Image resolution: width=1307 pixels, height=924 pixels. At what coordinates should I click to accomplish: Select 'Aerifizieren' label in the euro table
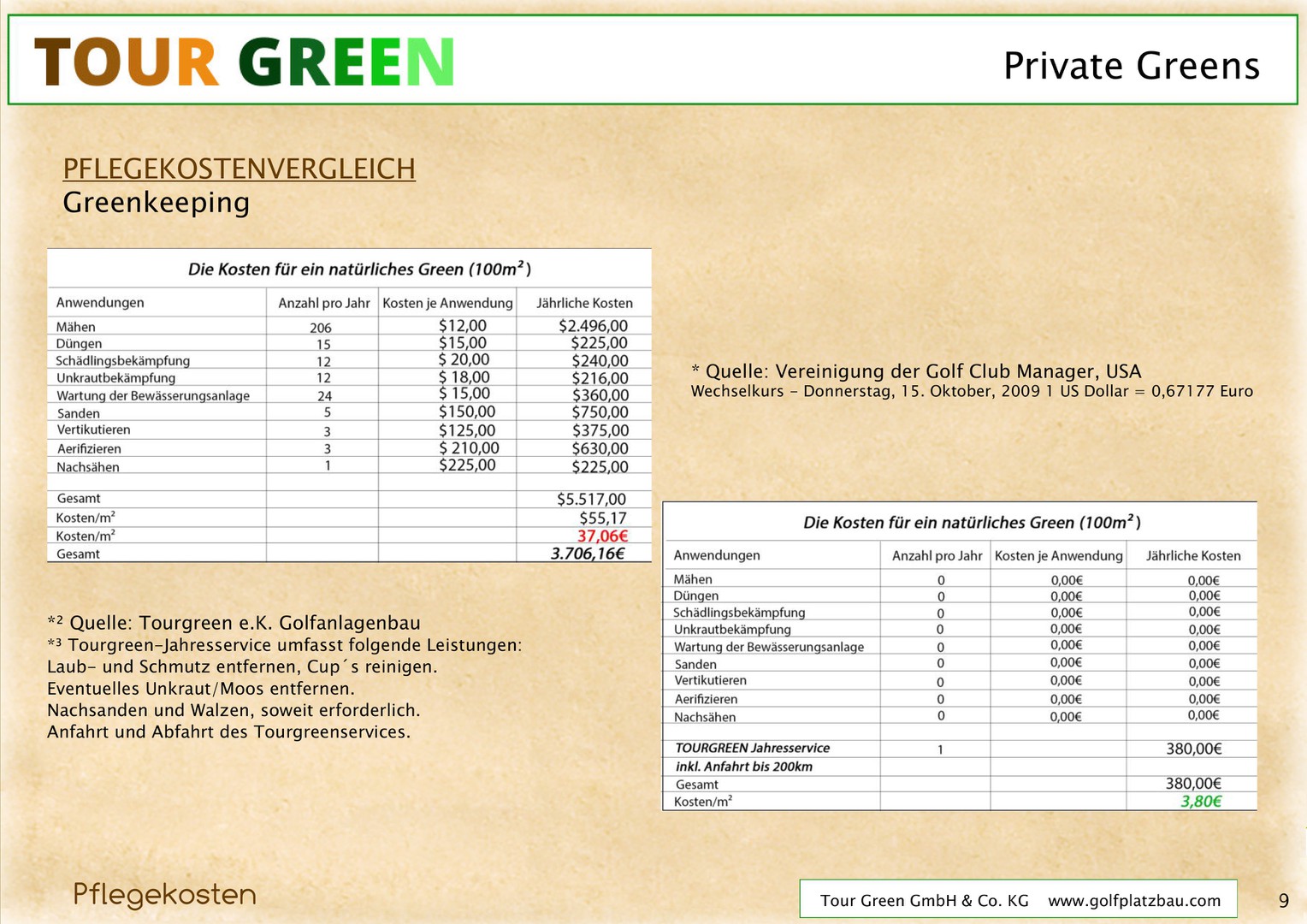(707, 699)
